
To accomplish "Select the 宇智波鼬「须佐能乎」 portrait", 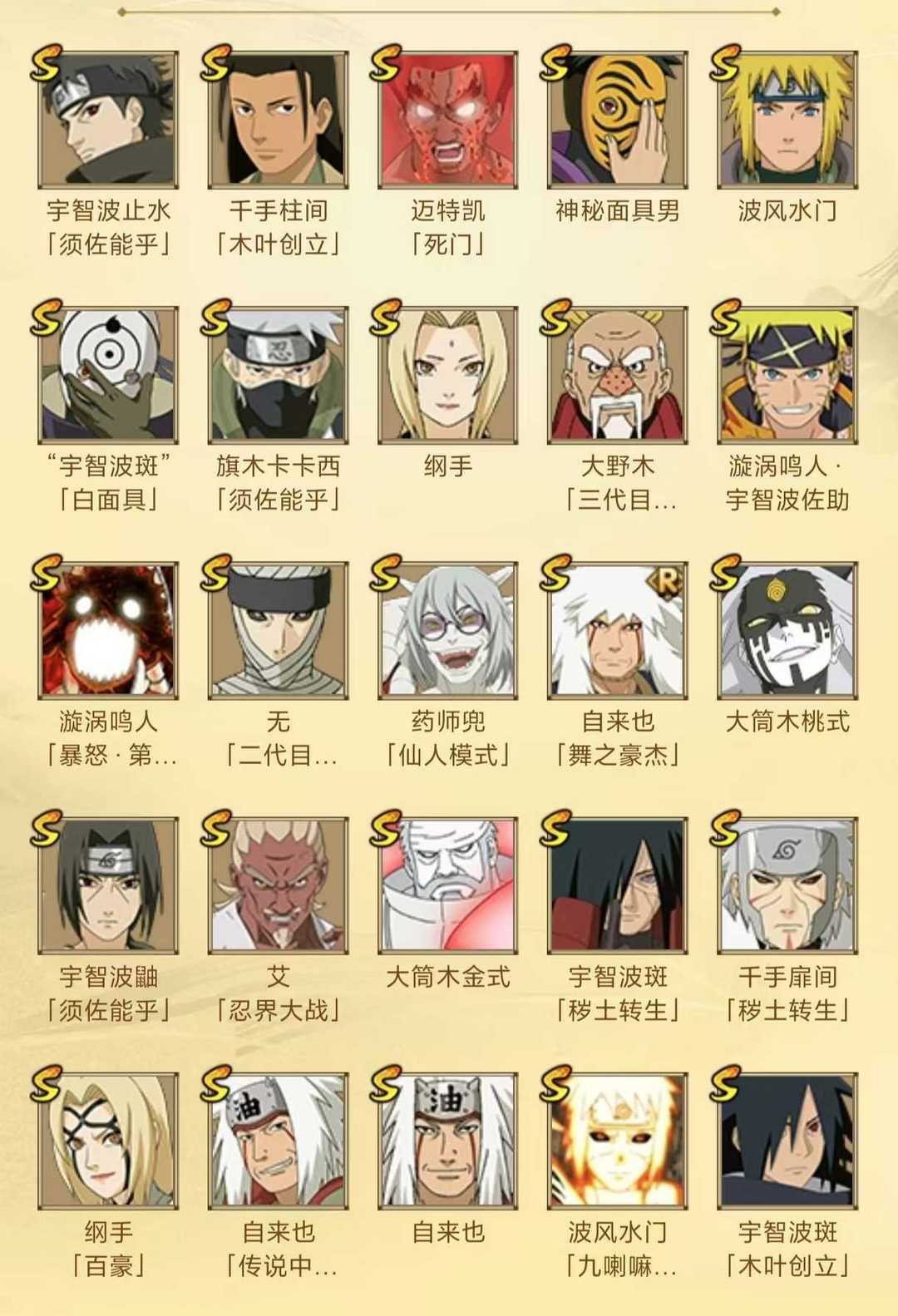I will coord(108,885).
